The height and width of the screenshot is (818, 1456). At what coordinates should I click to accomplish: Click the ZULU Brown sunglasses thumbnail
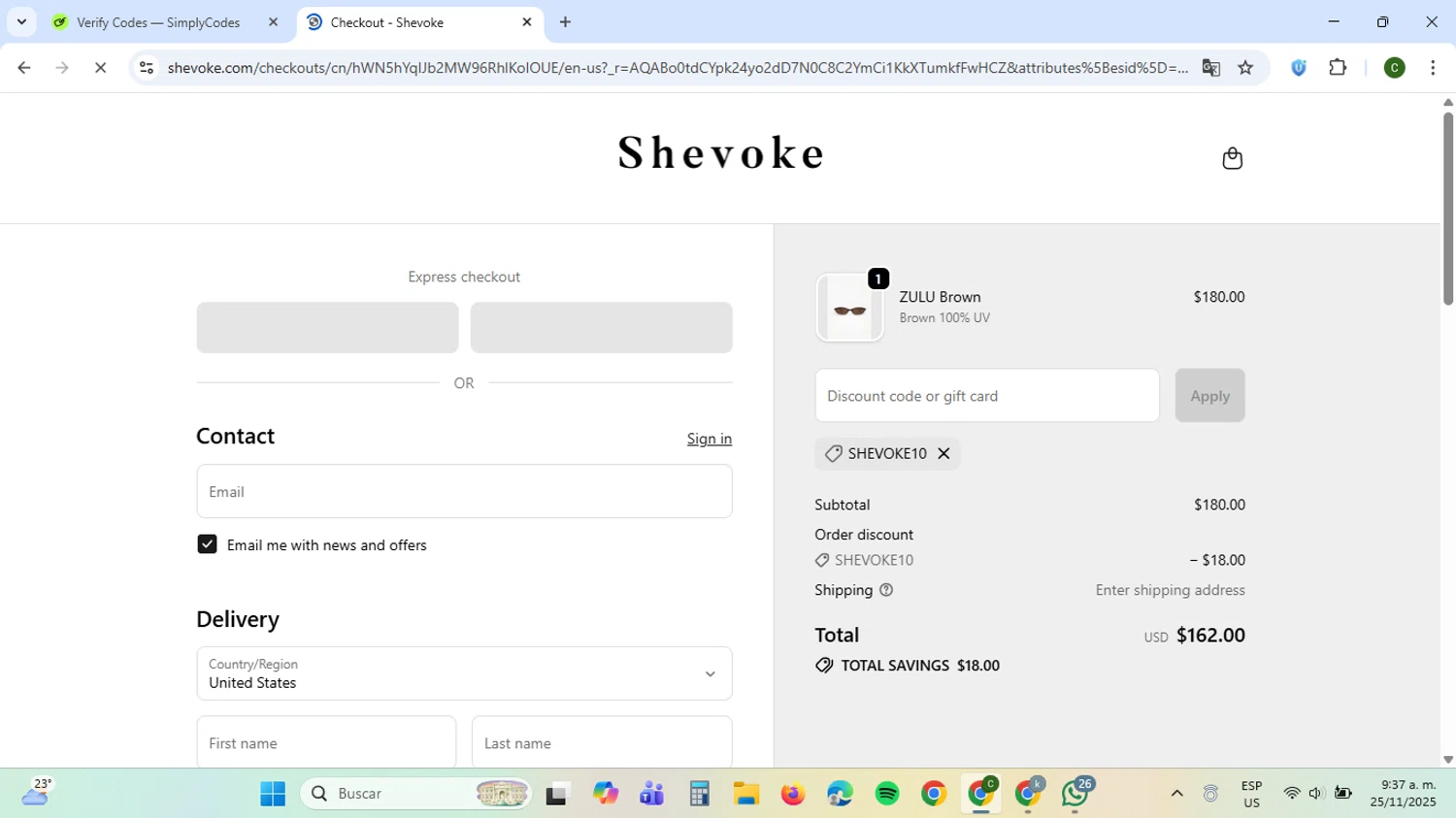(x=849, y=308)
